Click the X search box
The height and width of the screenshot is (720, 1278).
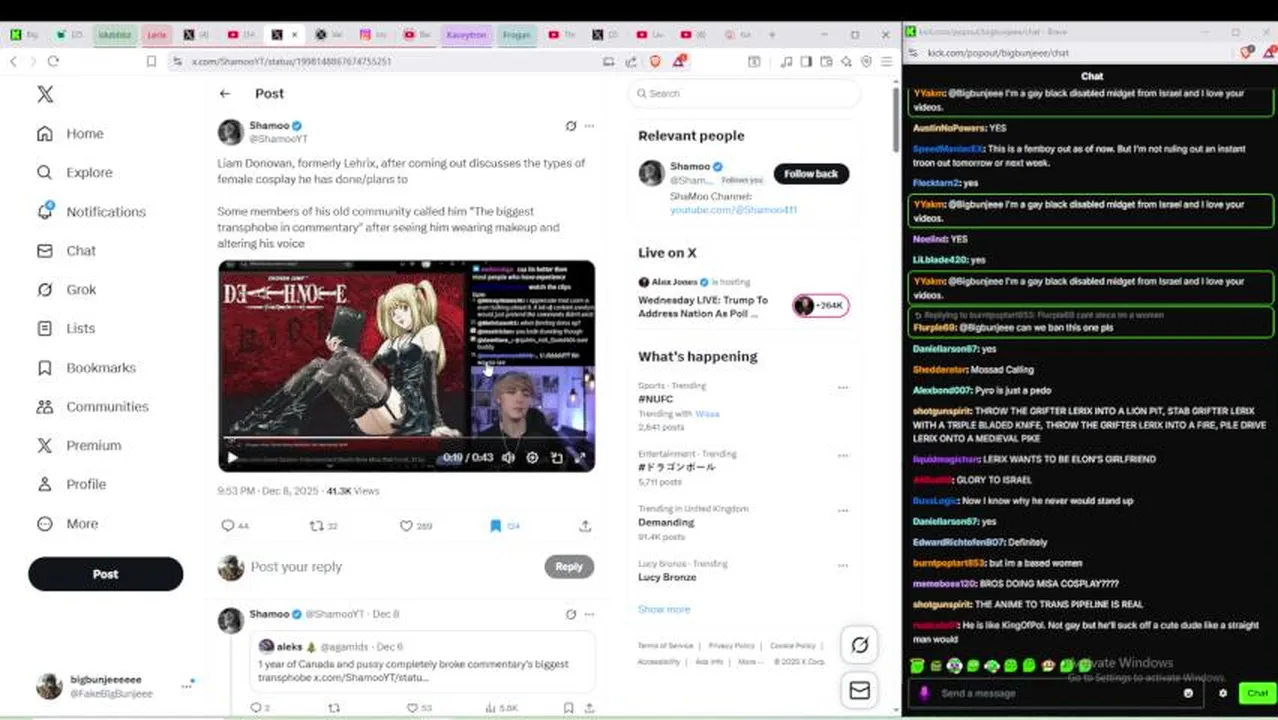744,93
